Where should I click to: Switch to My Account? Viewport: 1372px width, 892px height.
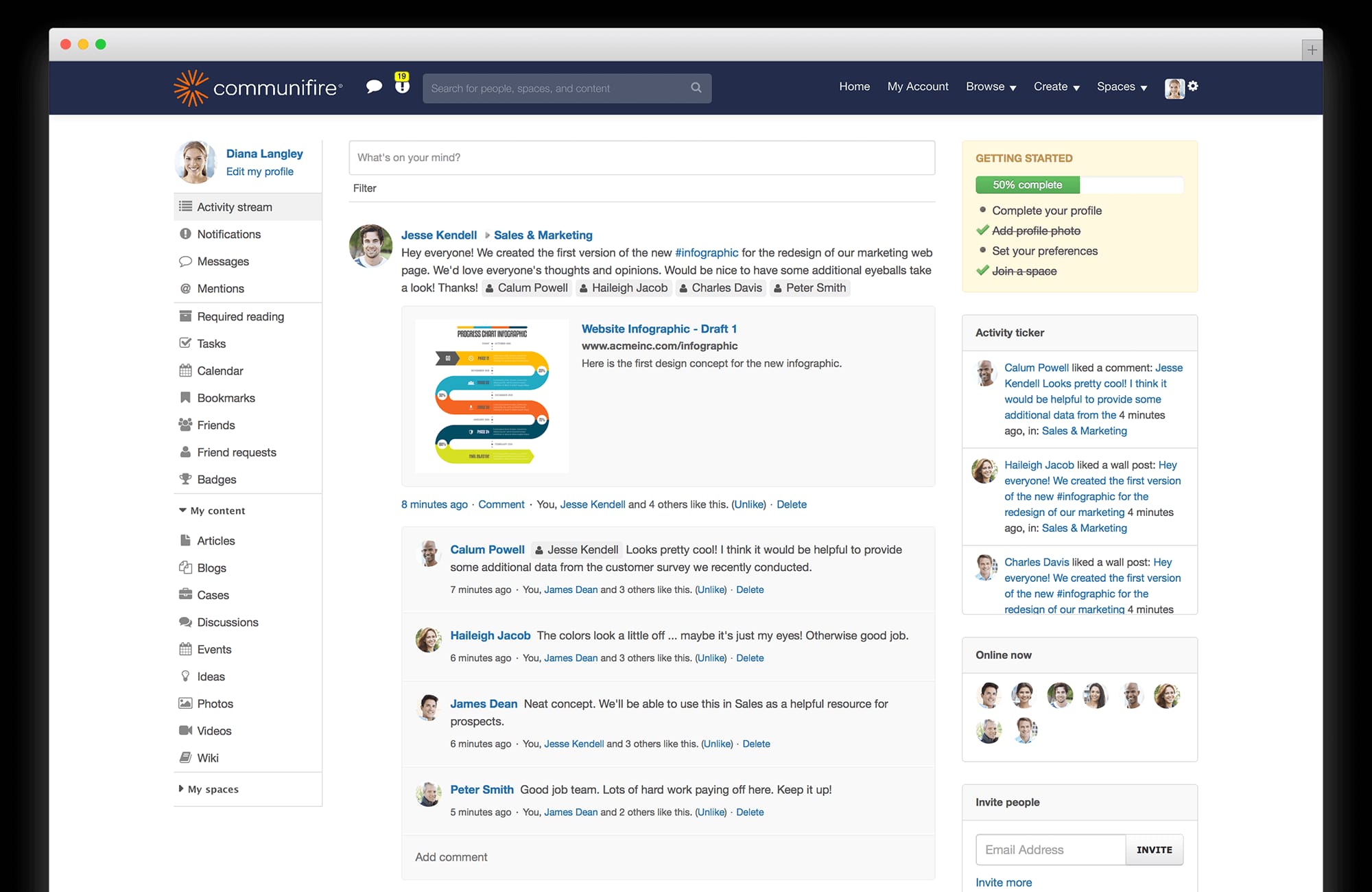tap(918, 86)
